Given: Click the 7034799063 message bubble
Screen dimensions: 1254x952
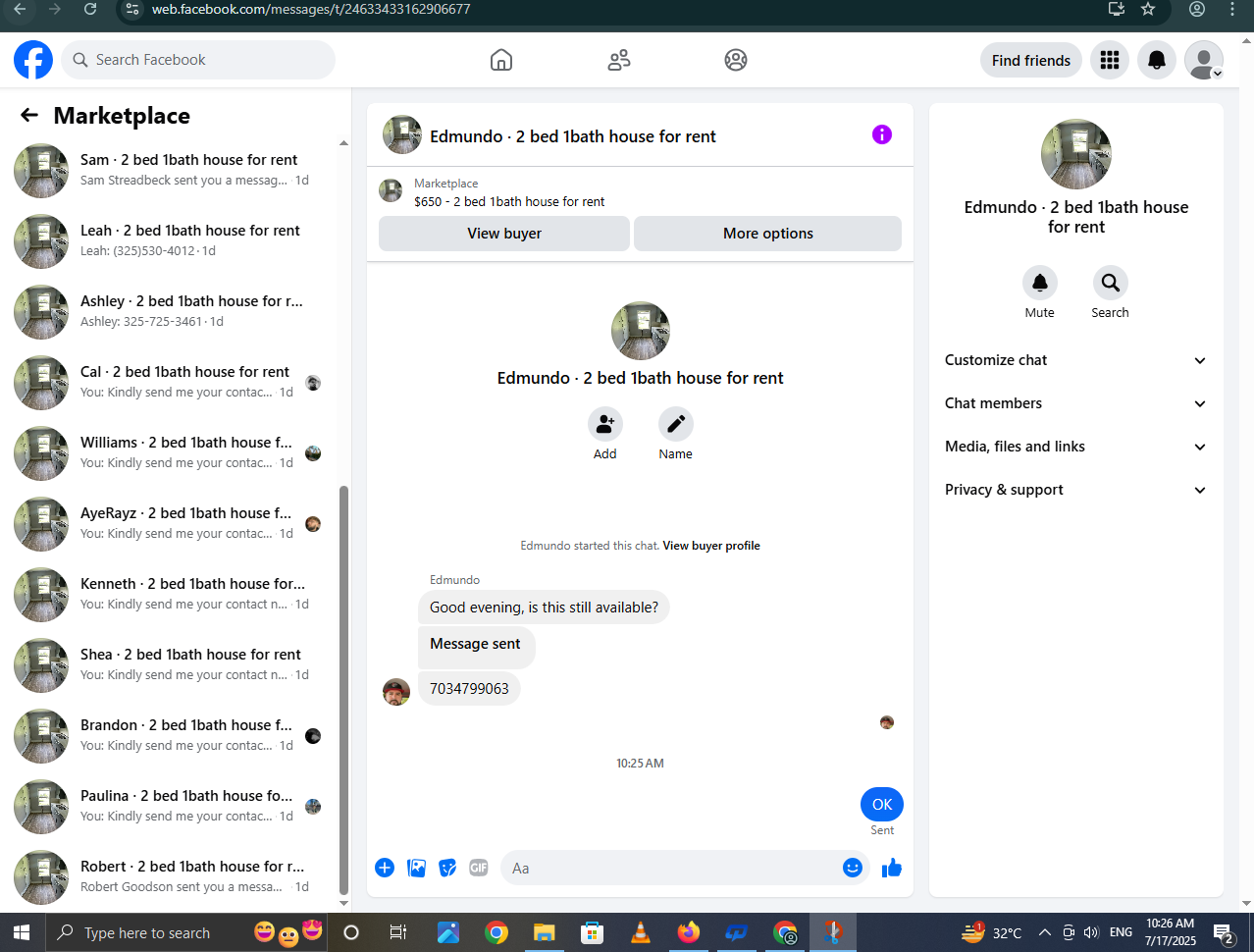Looking at the screenshot, I should [469, 688].
